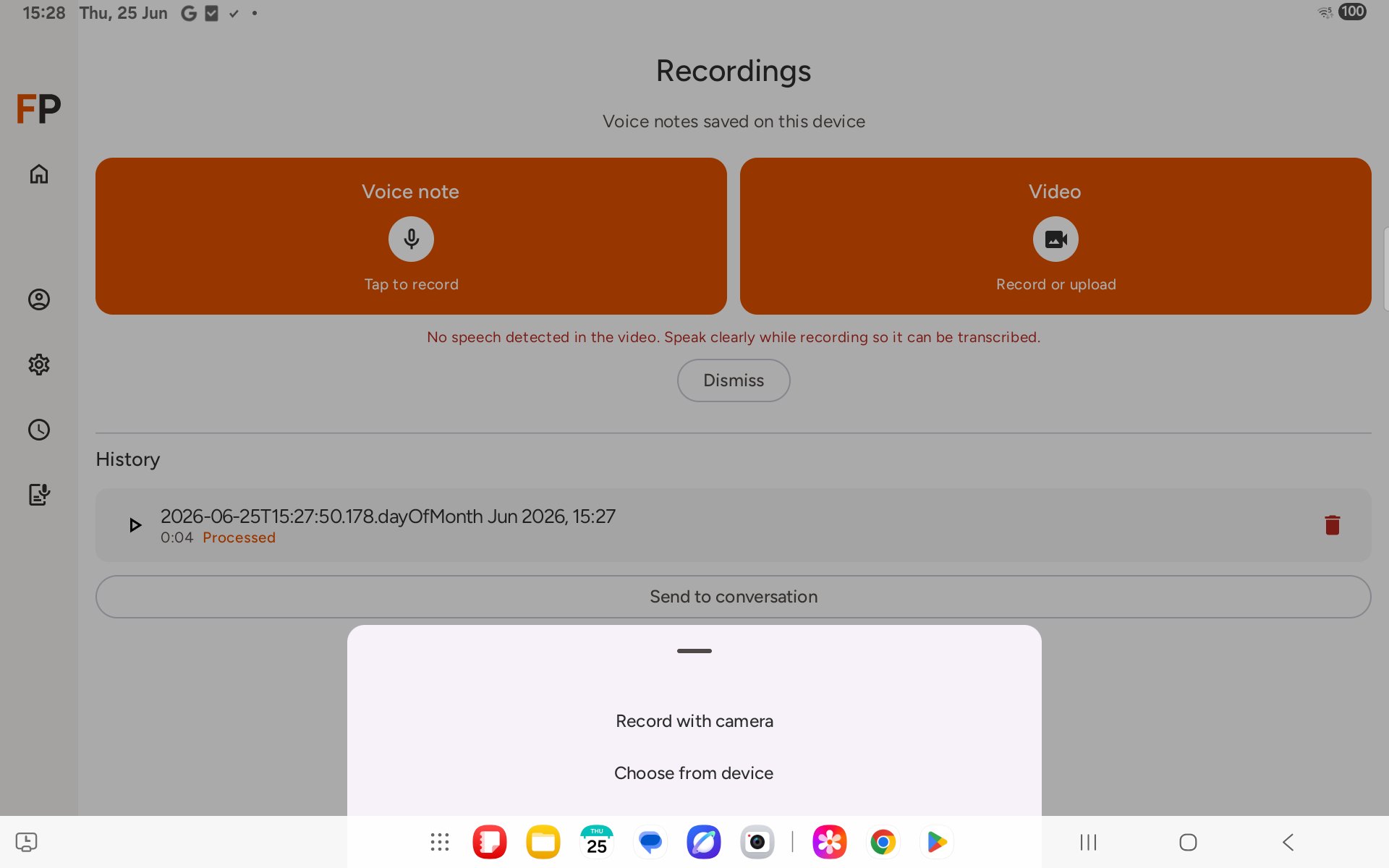1389x868 pixels.
Task: Click the Voice note card title
Action: (x=410, y=192)
